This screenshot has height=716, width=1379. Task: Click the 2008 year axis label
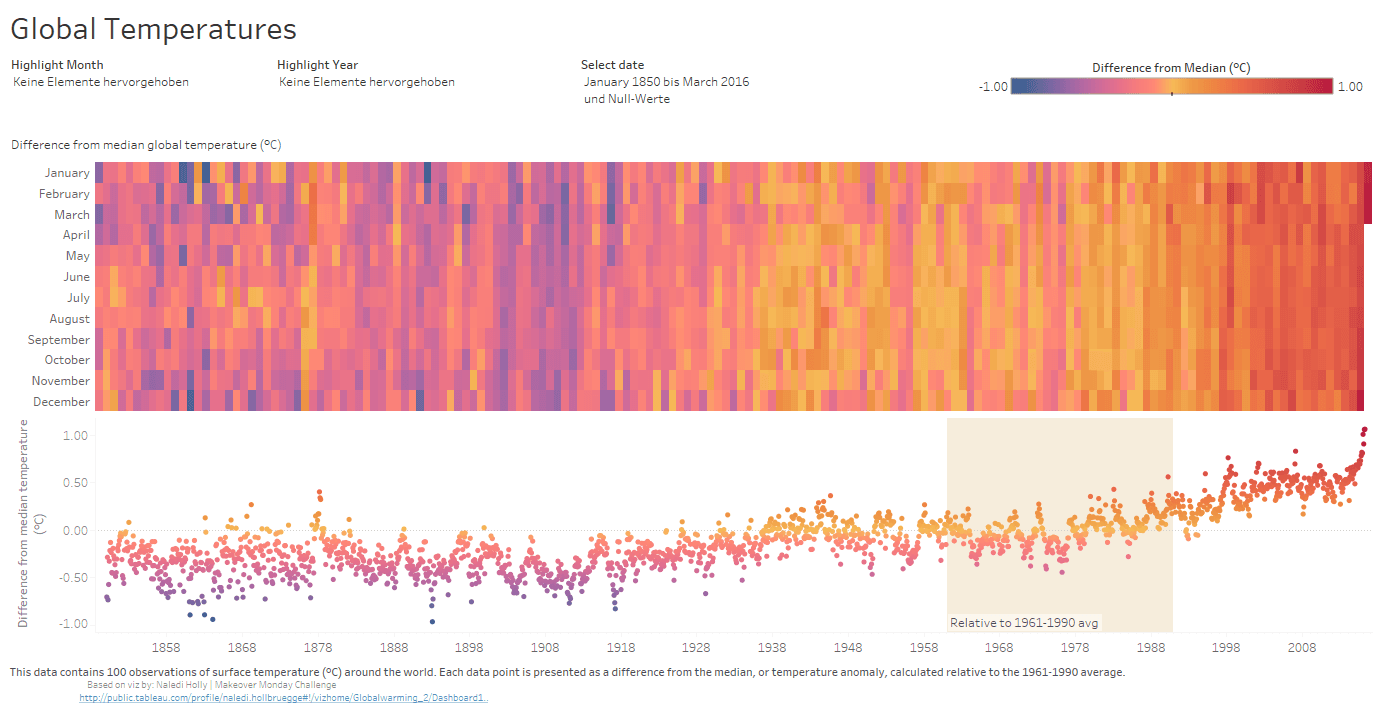click(x=1302, y=648)
